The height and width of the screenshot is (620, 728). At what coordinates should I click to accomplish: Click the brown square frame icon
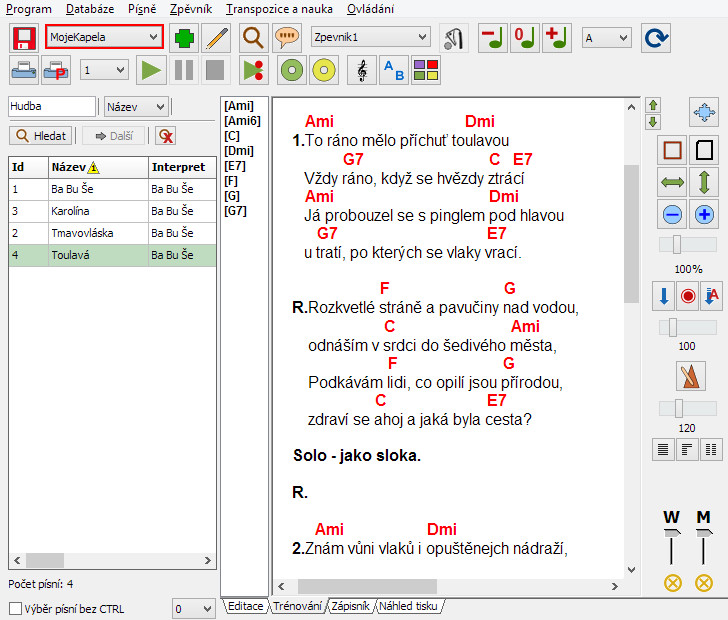pos(672,150)
